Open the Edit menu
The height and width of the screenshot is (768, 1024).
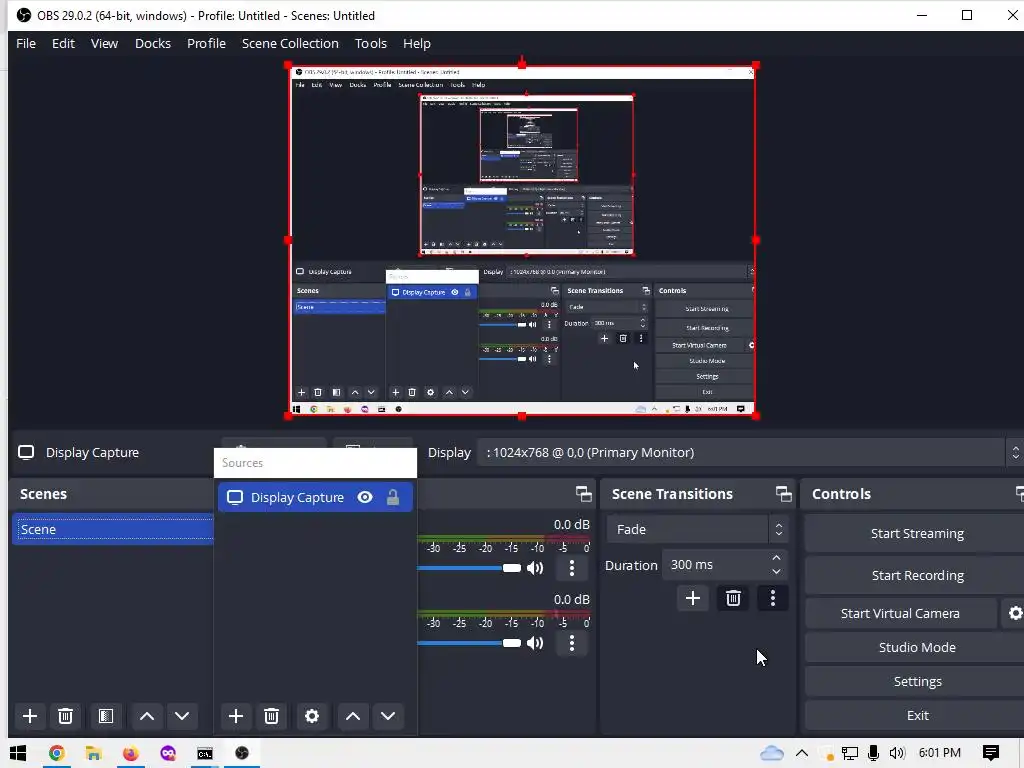(x=63, y=44)
